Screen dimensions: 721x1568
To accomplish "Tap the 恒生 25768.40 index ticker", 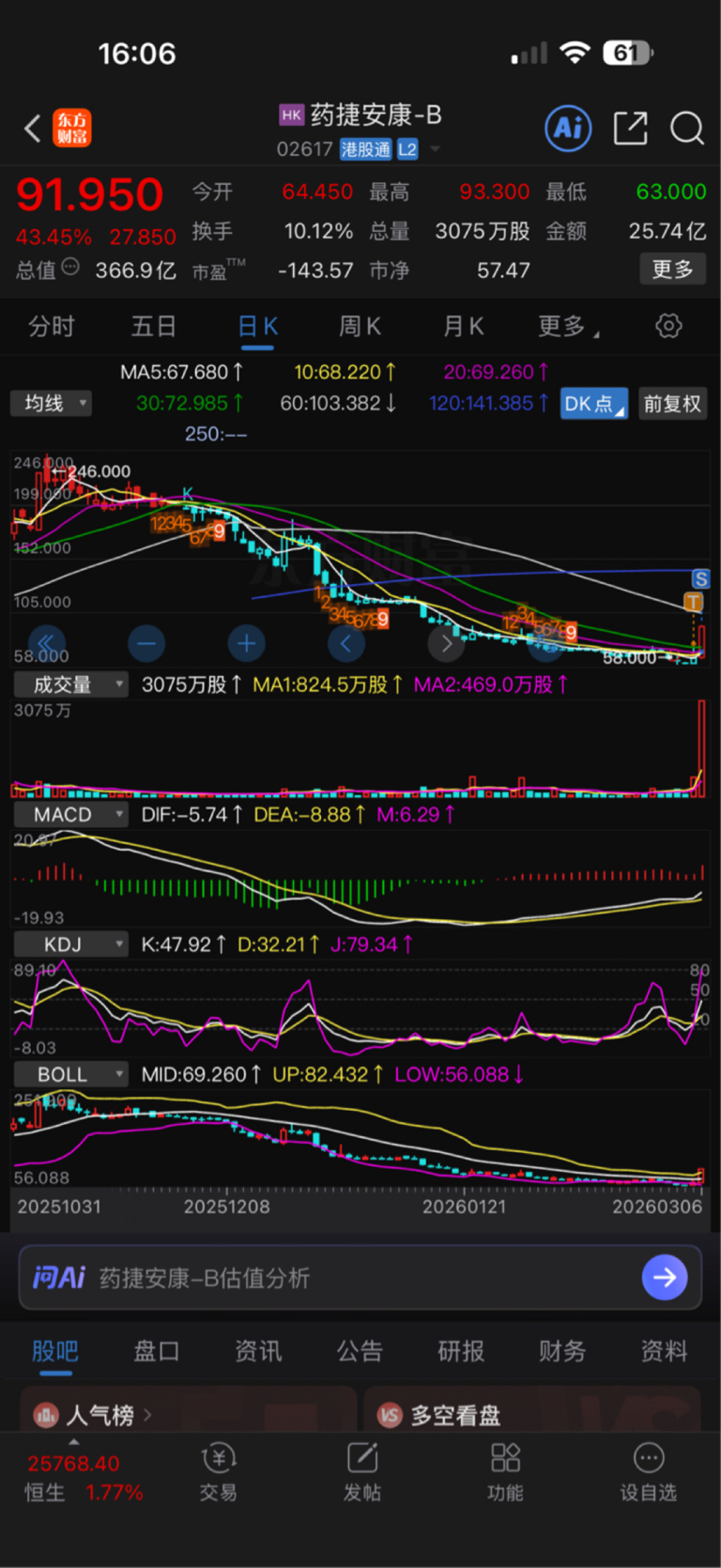I will coord(84,1478).
